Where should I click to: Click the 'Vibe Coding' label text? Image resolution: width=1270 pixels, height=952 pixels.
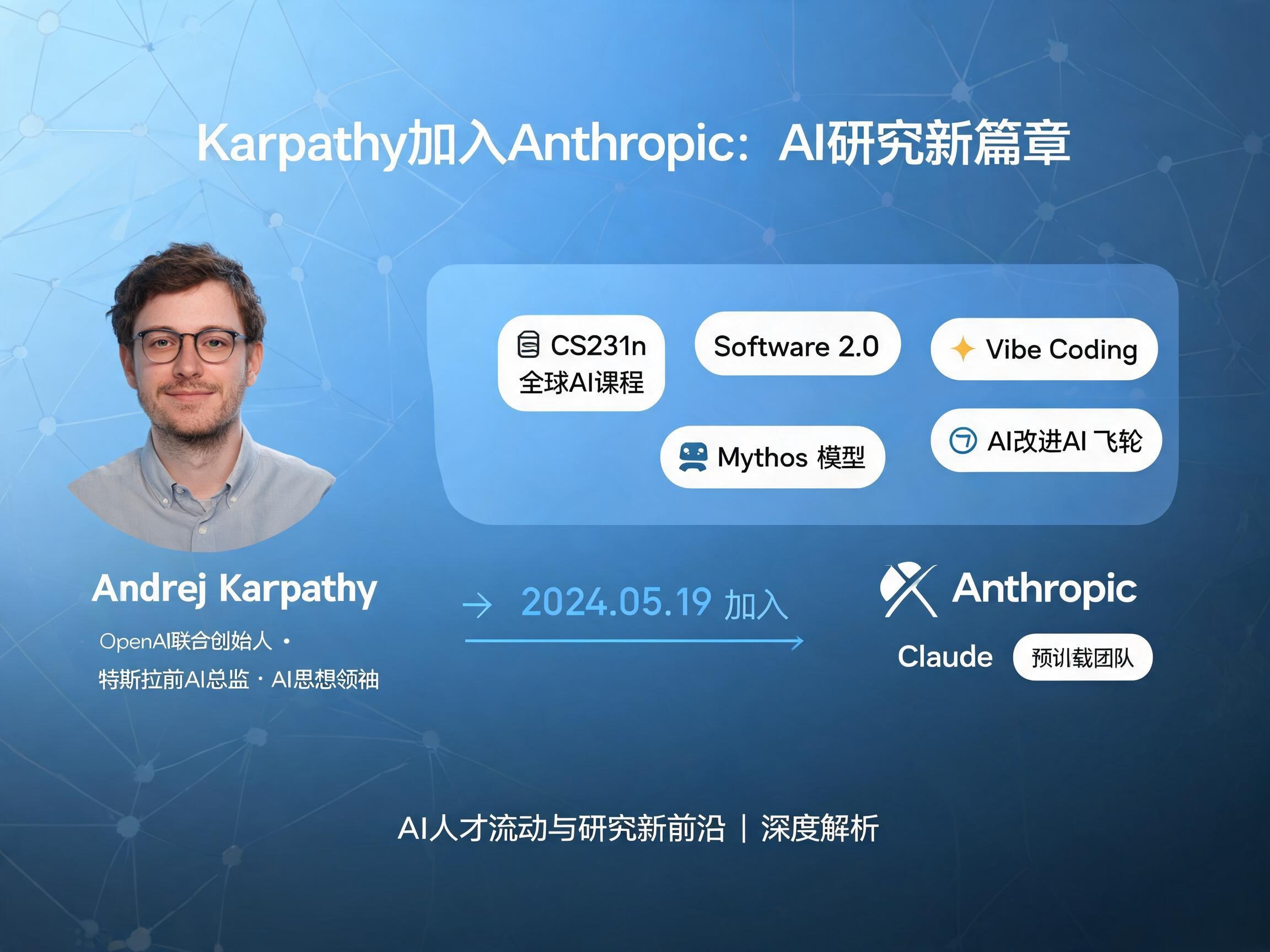pos(1062,349)
